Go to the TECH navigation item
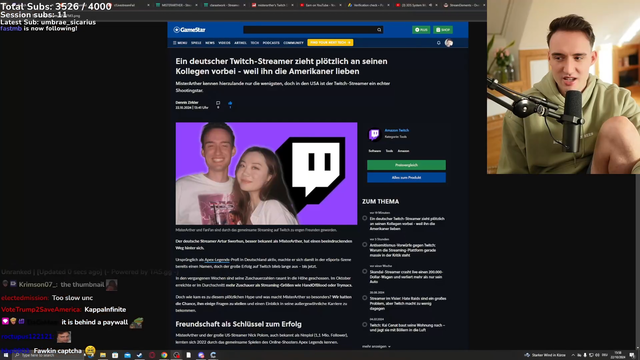Screen dimensions: 640x360 (255, 43)
